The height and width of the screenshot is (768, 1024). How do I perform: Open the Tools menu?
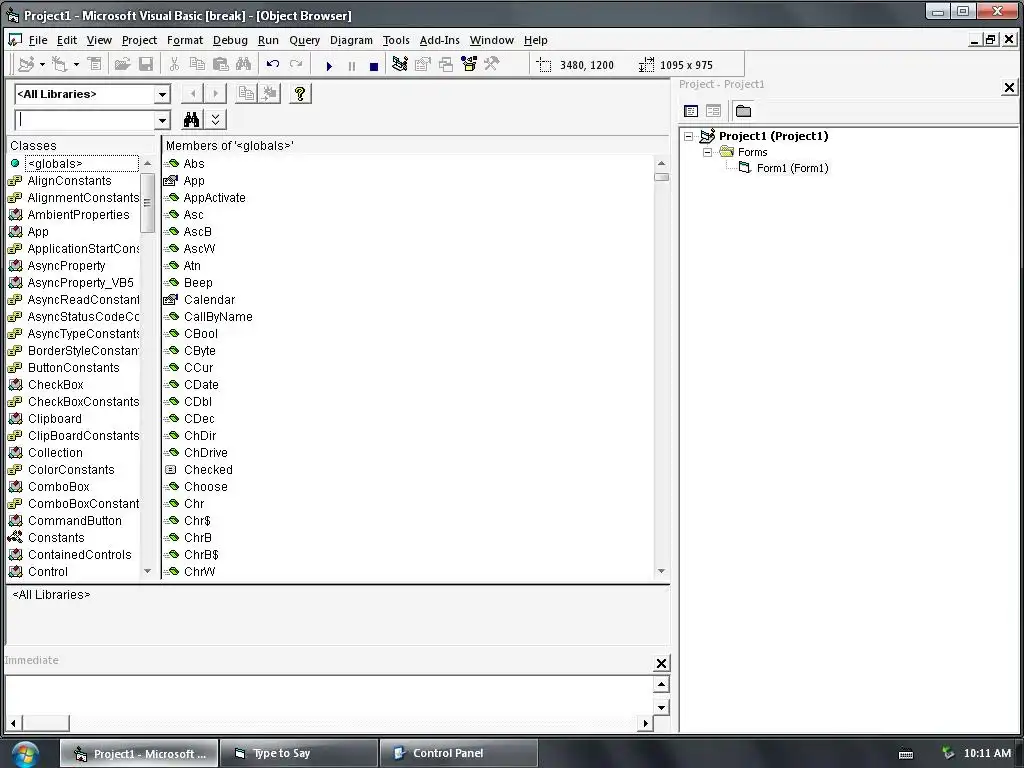(x=396, y=40)
